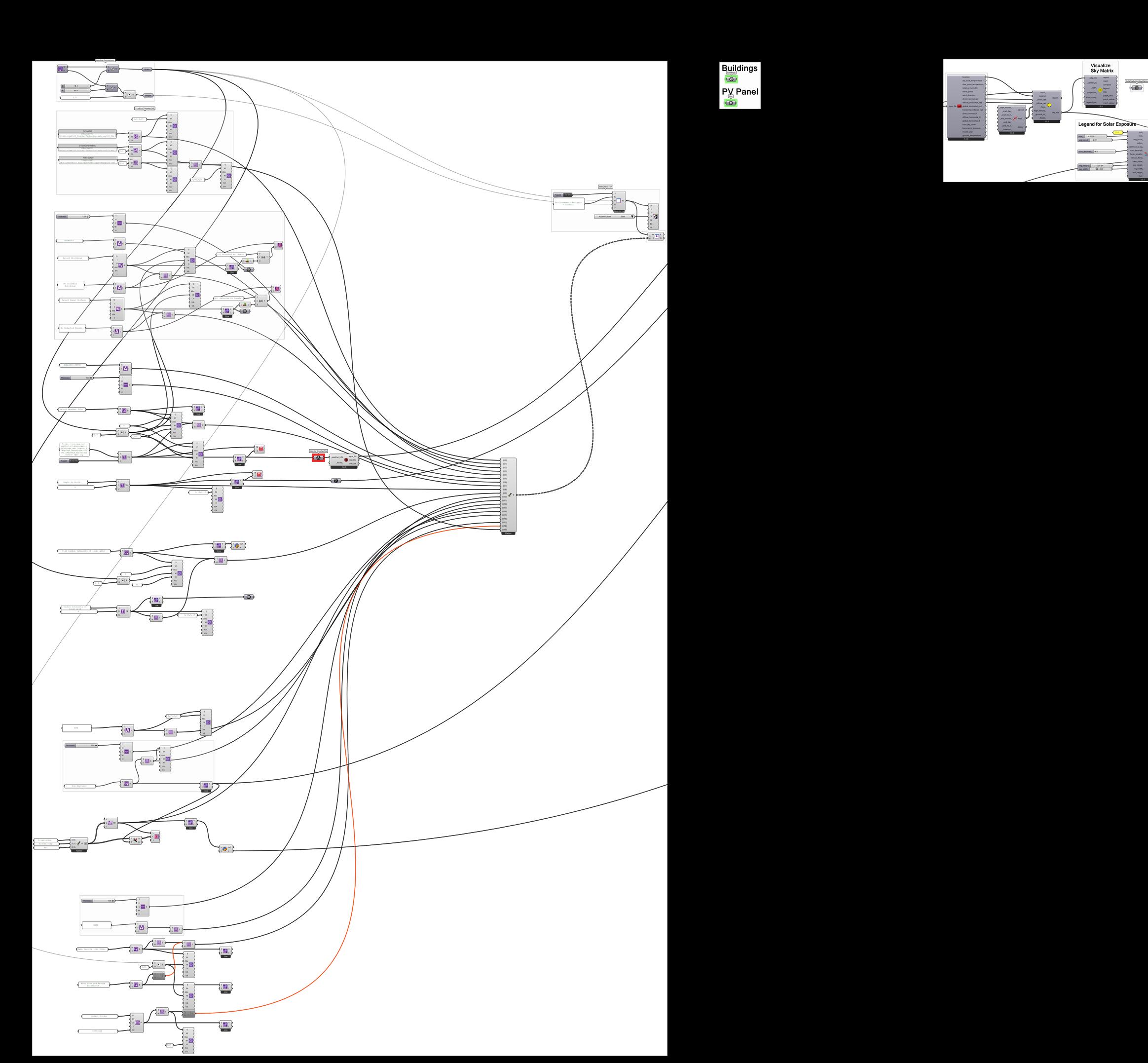Screen dimensions: 1148x1063
Task: Click the analysis period component's calendar icon
Action: click(1015, 118)
